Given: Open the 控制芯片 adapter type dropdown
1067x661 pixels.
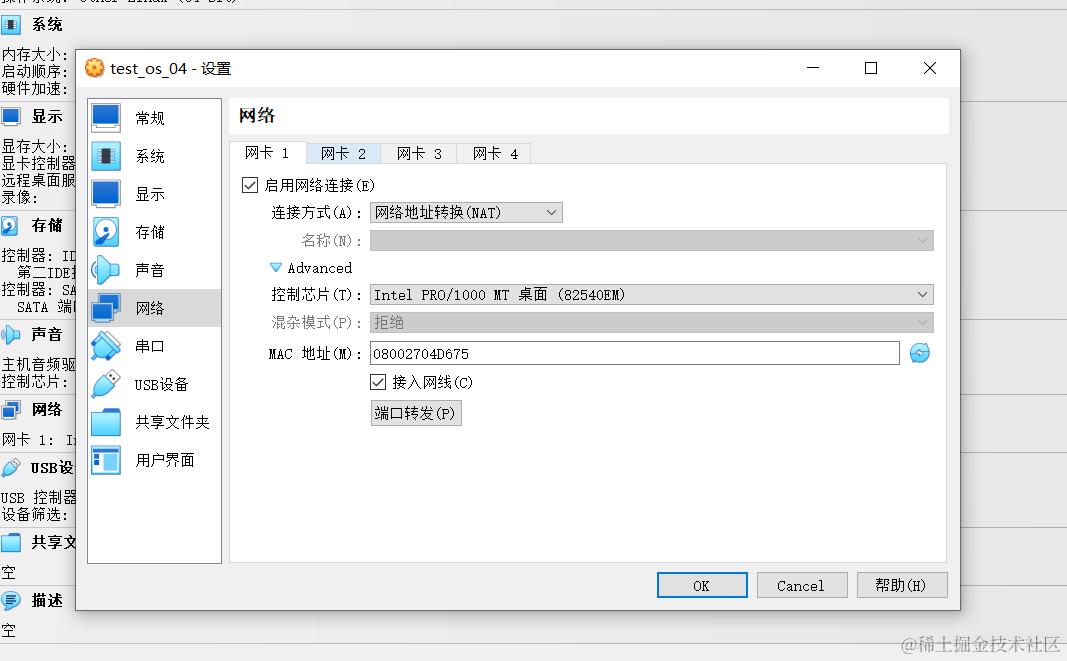Looking at the screenshot, I should pyautogui.click(x=651, y=295).
